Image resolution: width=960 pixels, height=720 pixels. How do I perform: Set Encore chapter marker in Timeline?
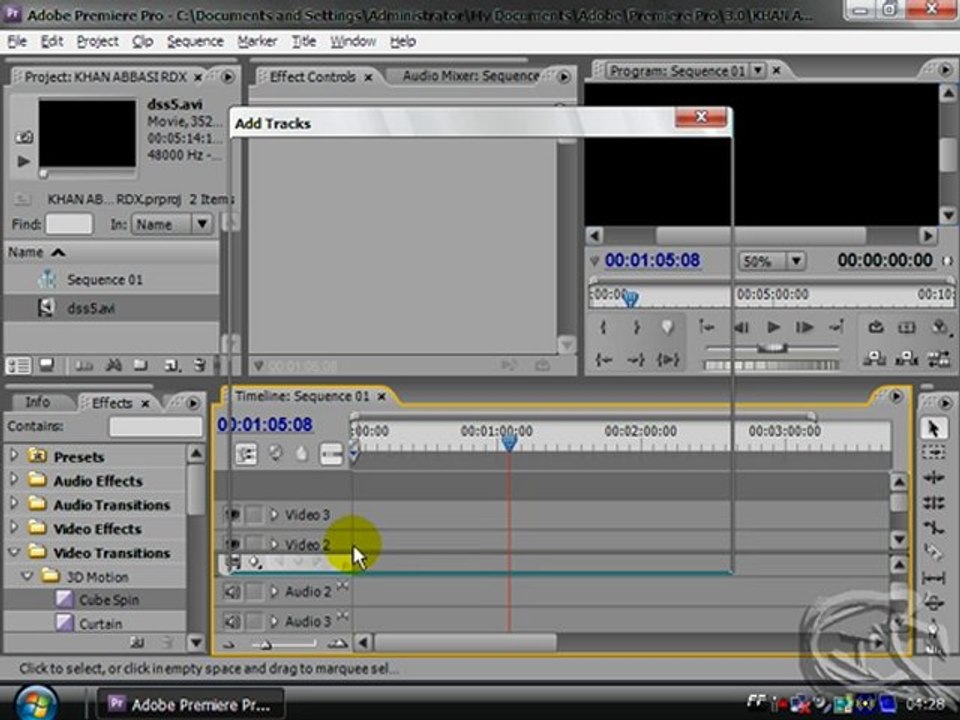[x=275, y=454]
